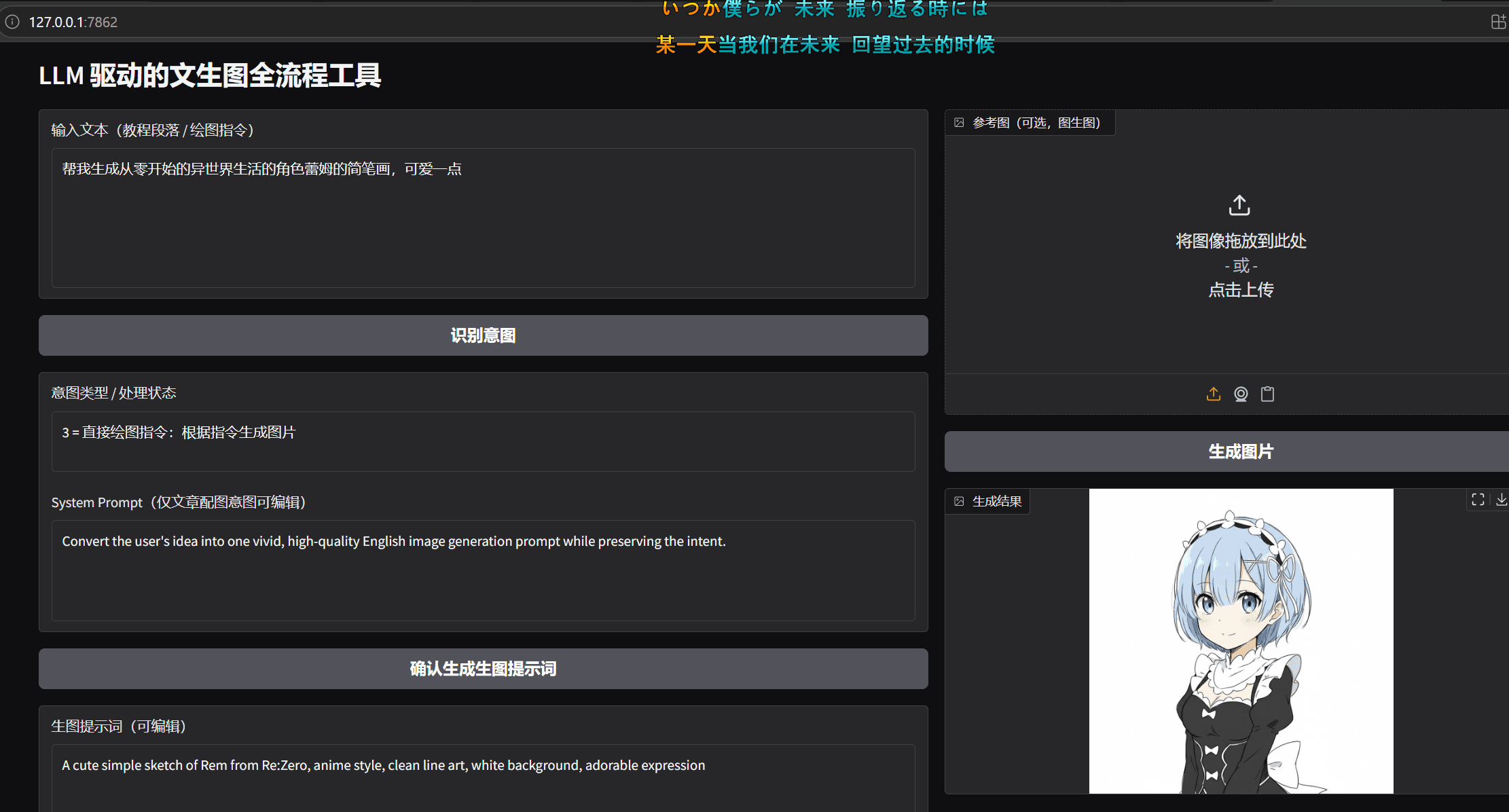This screenshot has width=1509, height=812.
Task: Click 点击上传 to upload a reference image
Action: (x=1241, y=290)
